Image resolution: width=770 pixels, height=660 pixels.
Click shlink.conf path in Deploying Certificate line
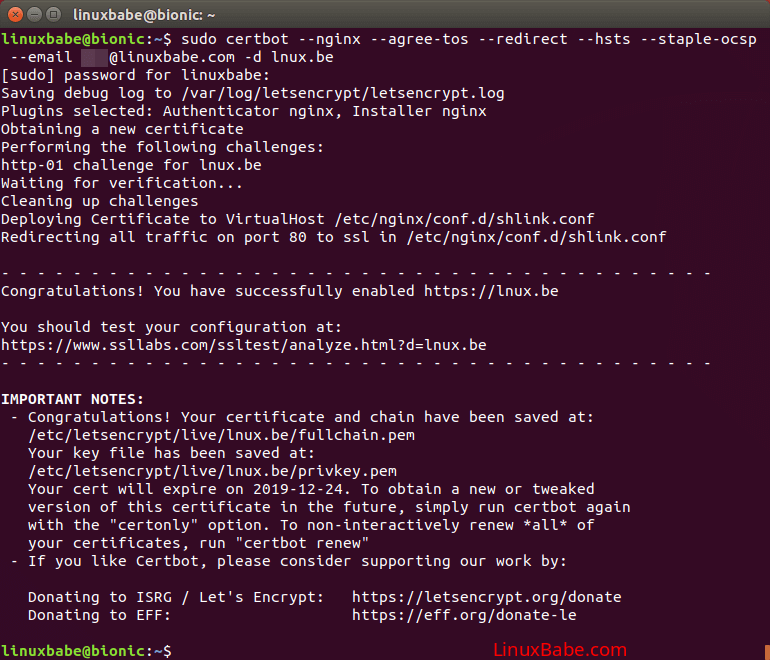465,219
